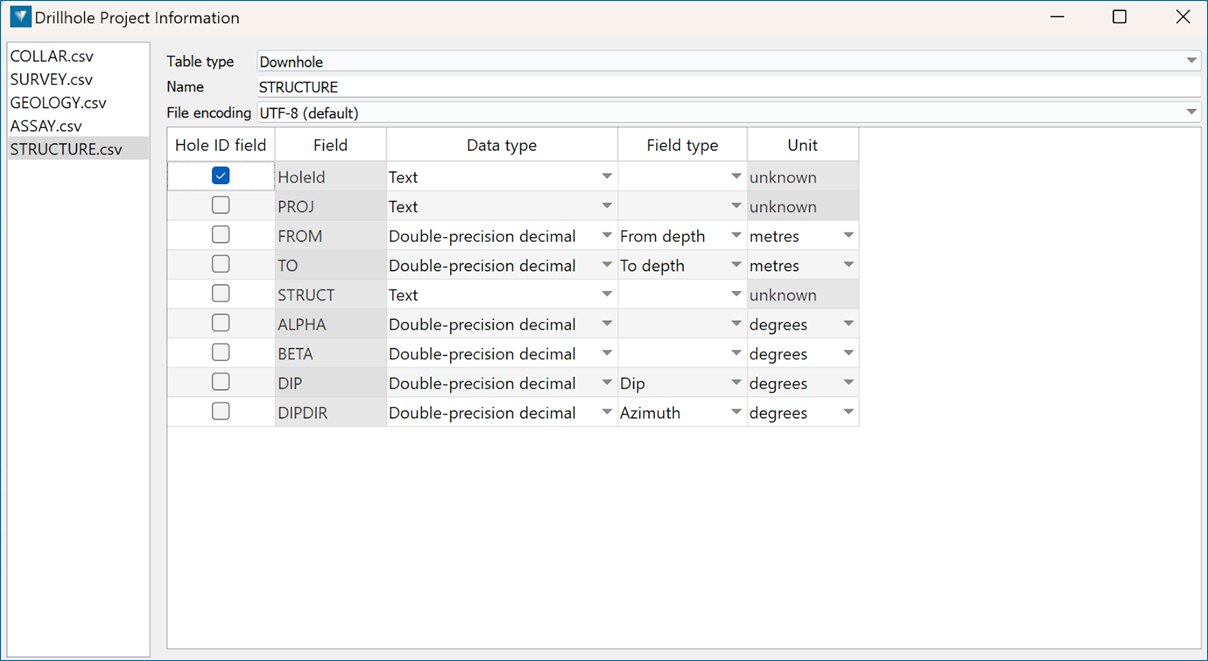Screen dimensions: 1208x661
Task: Open the Table type dropdown
Action: click(x=728, y=61)
